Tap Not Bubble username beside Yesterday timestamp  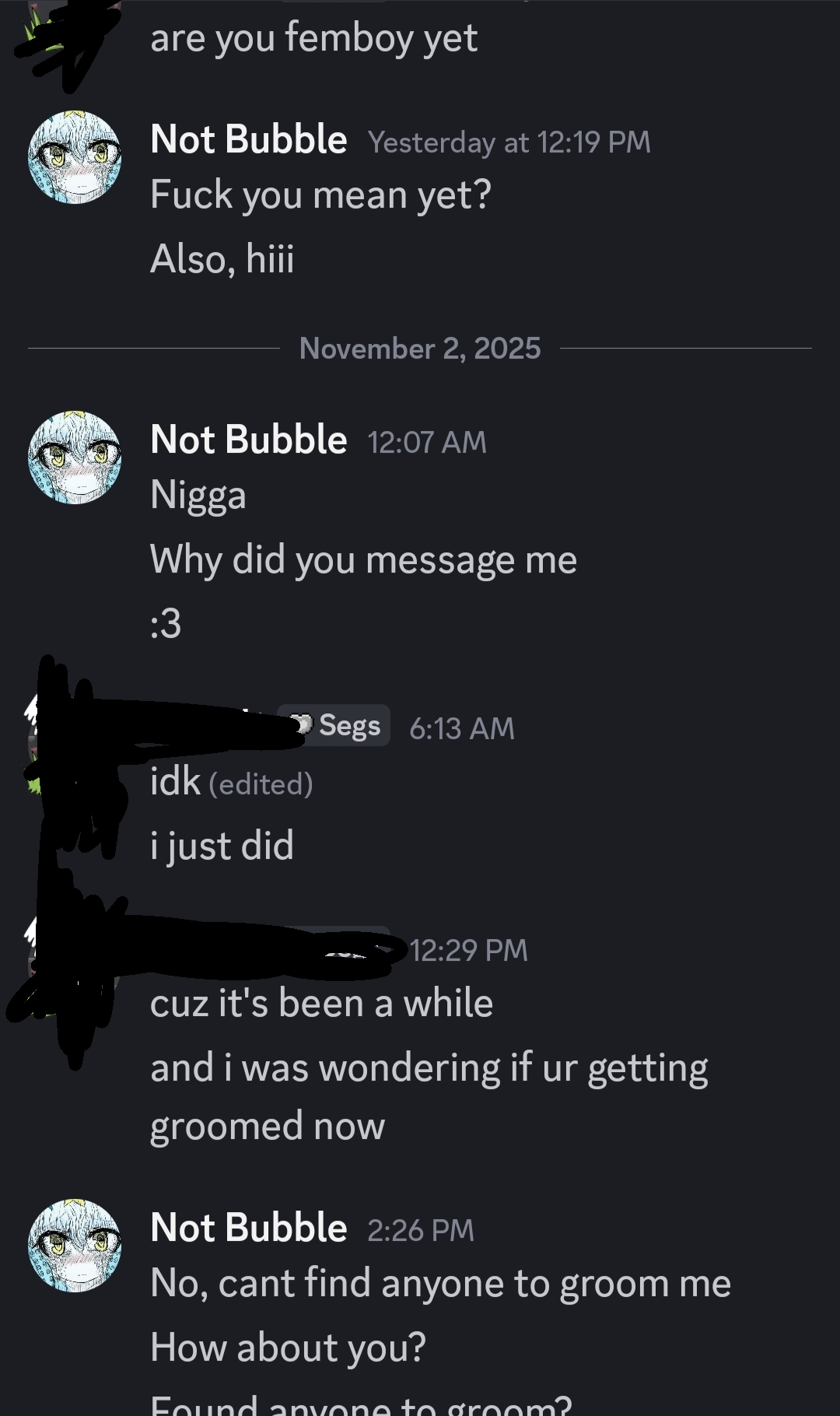click(x=249, y=140)
